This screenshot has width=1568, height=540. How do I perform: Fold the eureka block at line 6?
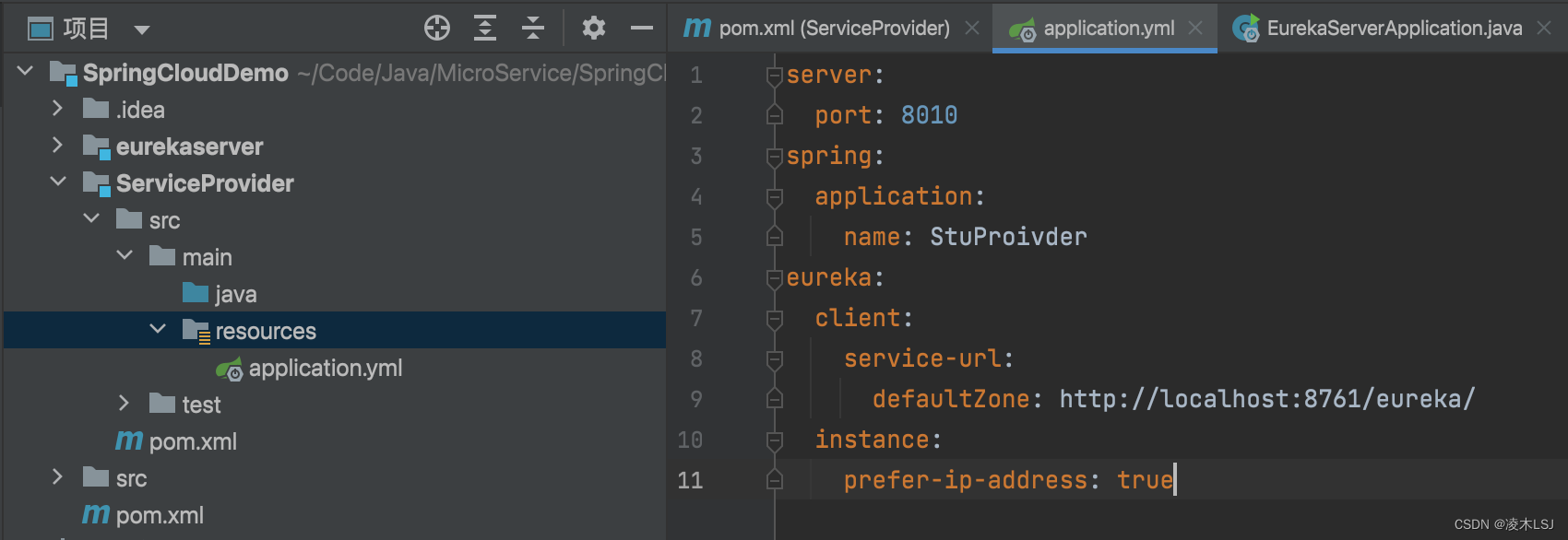(x=775, y=277)
